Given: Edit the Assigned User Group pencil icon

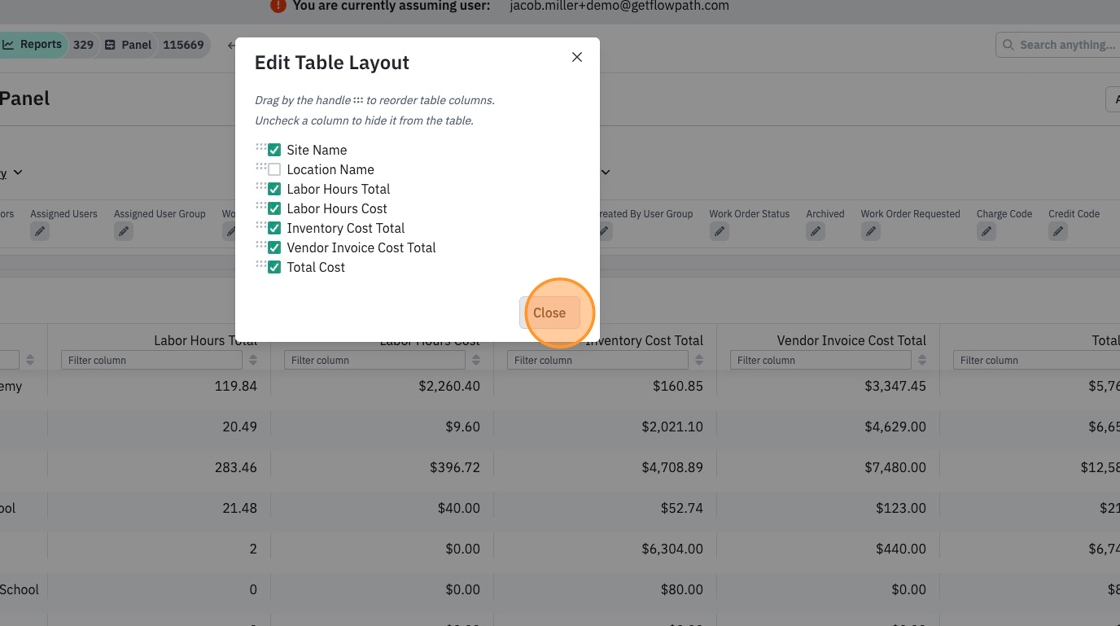Looking at the screenshot, I should pyautogui.click(x=124, y=232).
